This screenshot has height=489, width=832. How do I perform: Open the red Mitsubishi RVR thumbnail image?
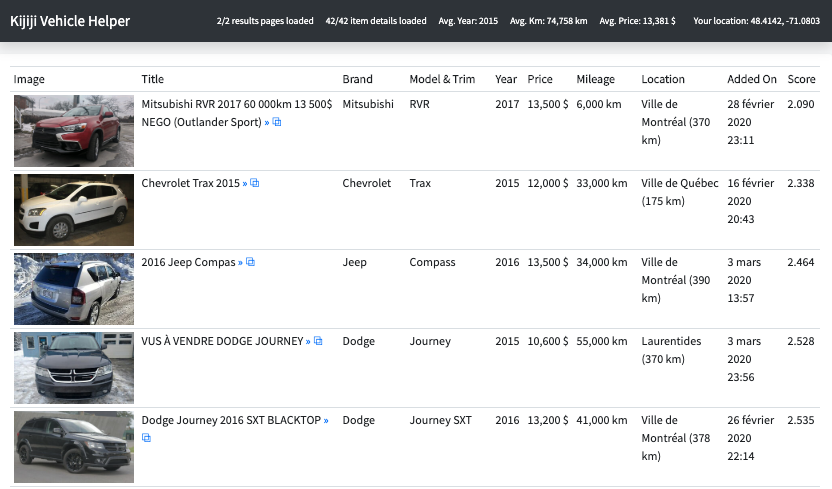point(74,130)
